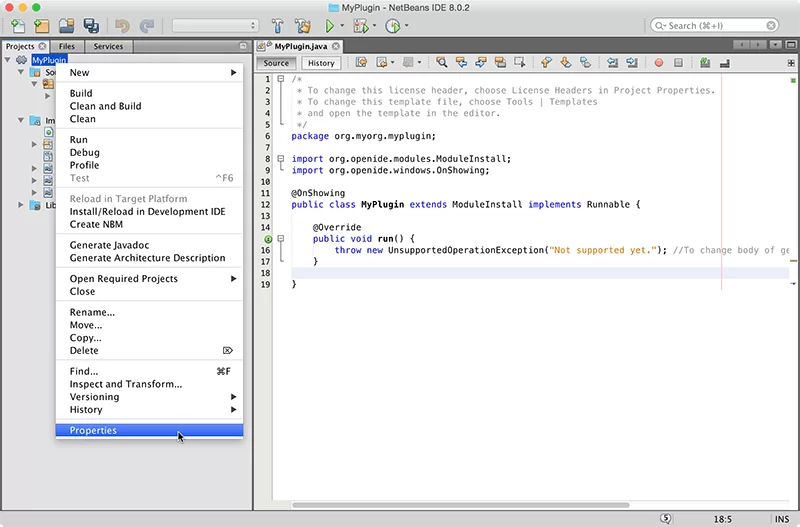800x527 pixels.
Task: Click the Last Edit icon in editor toolbar
Action: click(361, 63)
